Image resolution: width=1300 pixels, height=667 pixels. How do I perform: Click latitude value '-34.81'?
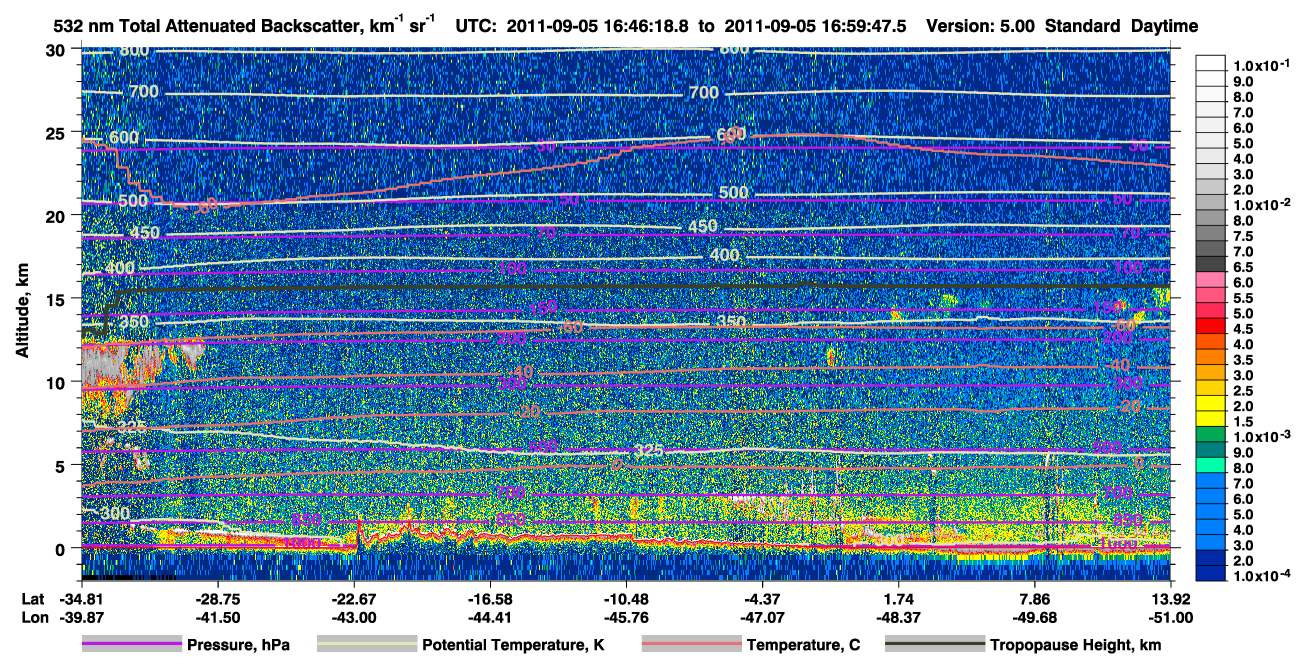(x=80, y=597)
